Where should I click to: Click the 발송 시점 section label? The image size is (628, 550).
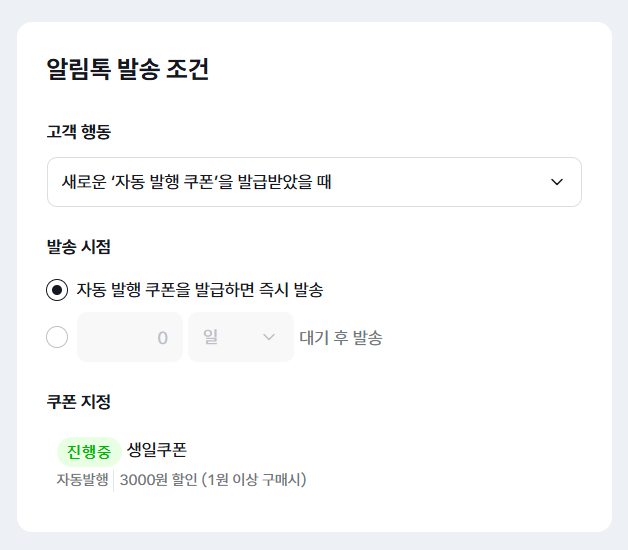(x=79, y=246)
